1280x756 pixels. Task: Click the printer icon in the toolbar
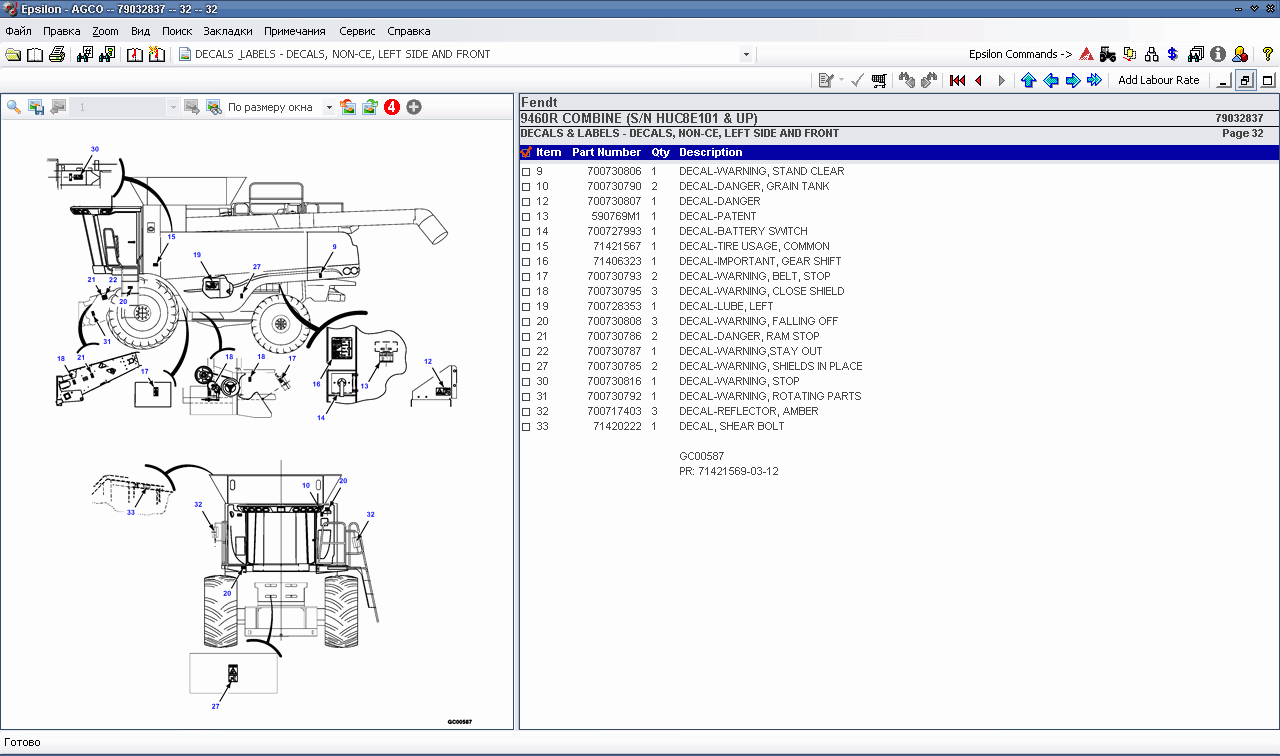pos(57,54)
